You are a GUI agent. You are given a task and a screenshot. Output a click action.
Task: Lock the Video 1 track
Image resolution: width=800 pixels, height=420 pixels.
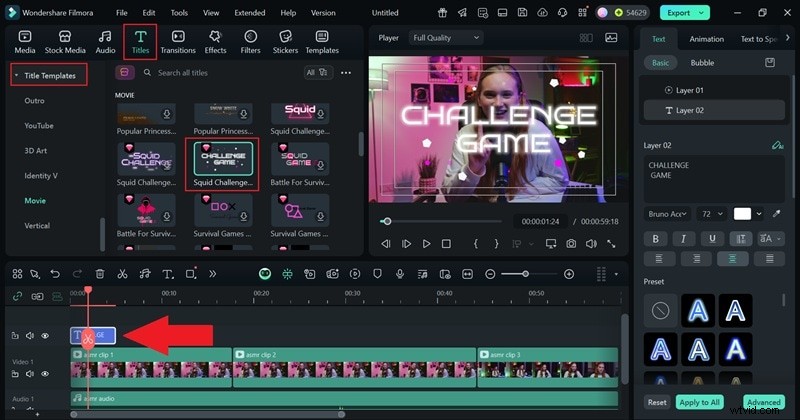point(15,374)
